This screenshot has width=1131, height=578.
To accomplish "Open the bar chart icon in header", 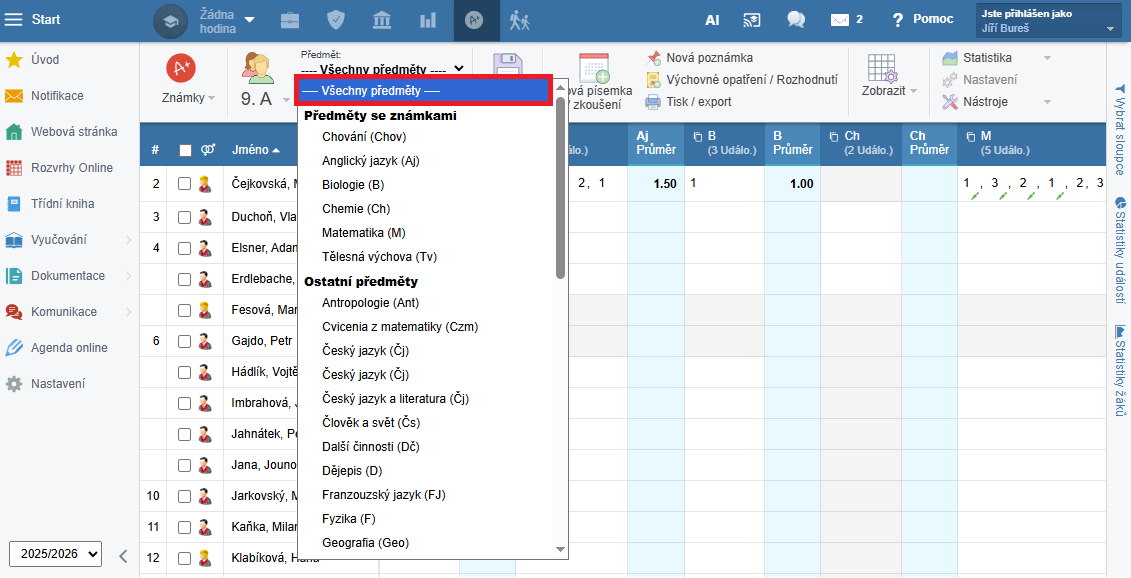I will point(428,20).
